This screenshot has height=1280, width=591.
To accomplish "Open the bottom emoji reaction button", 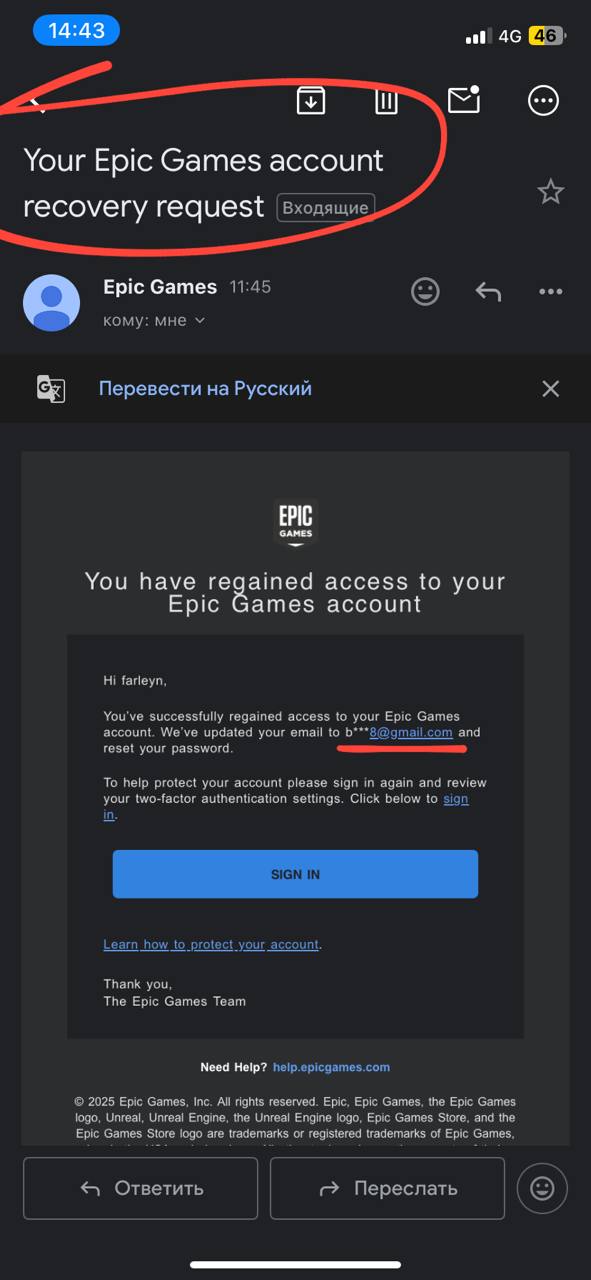I will click(x=542, y=1188).
